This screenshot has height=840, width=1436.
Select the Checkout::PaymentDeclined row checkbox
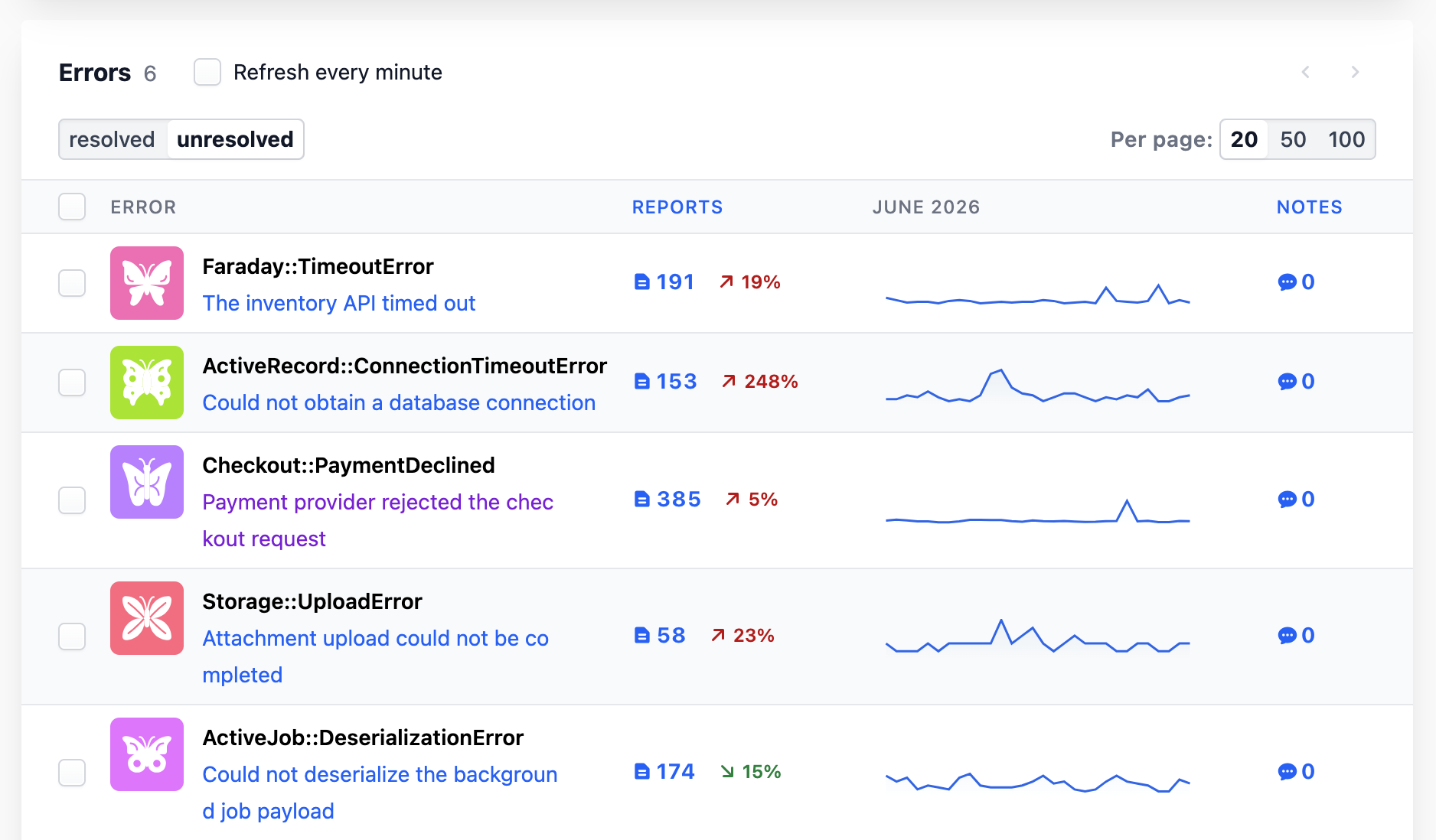(72, 500)
